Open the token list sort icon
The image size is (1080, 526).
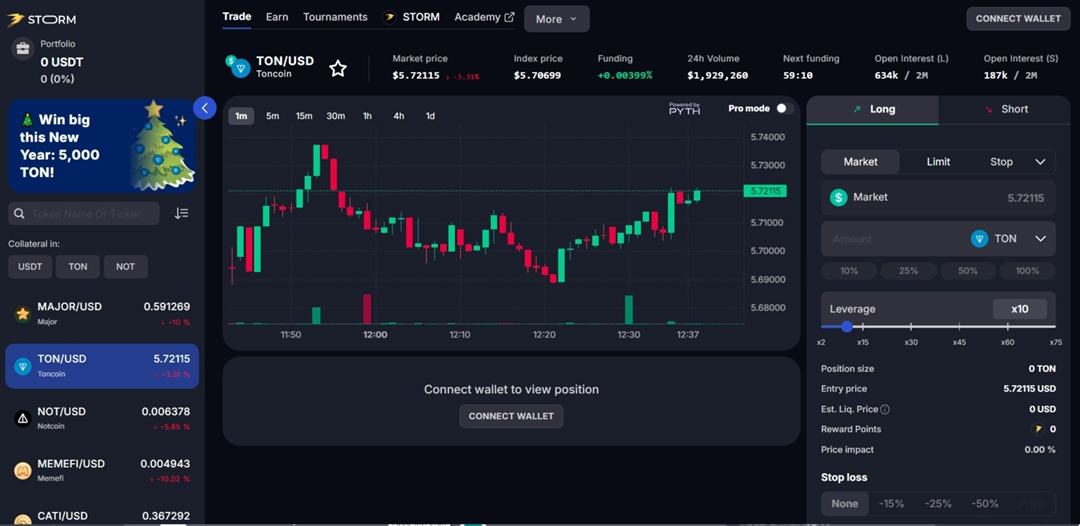coord(181,213)
